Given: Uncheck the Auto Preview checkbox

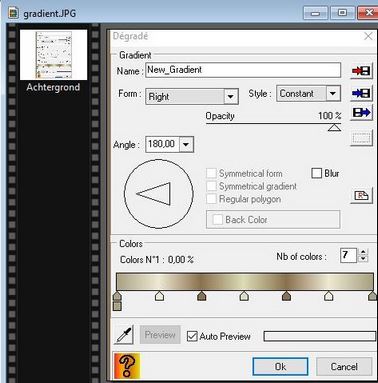Looking at the screenshot, I should [192, 336].
